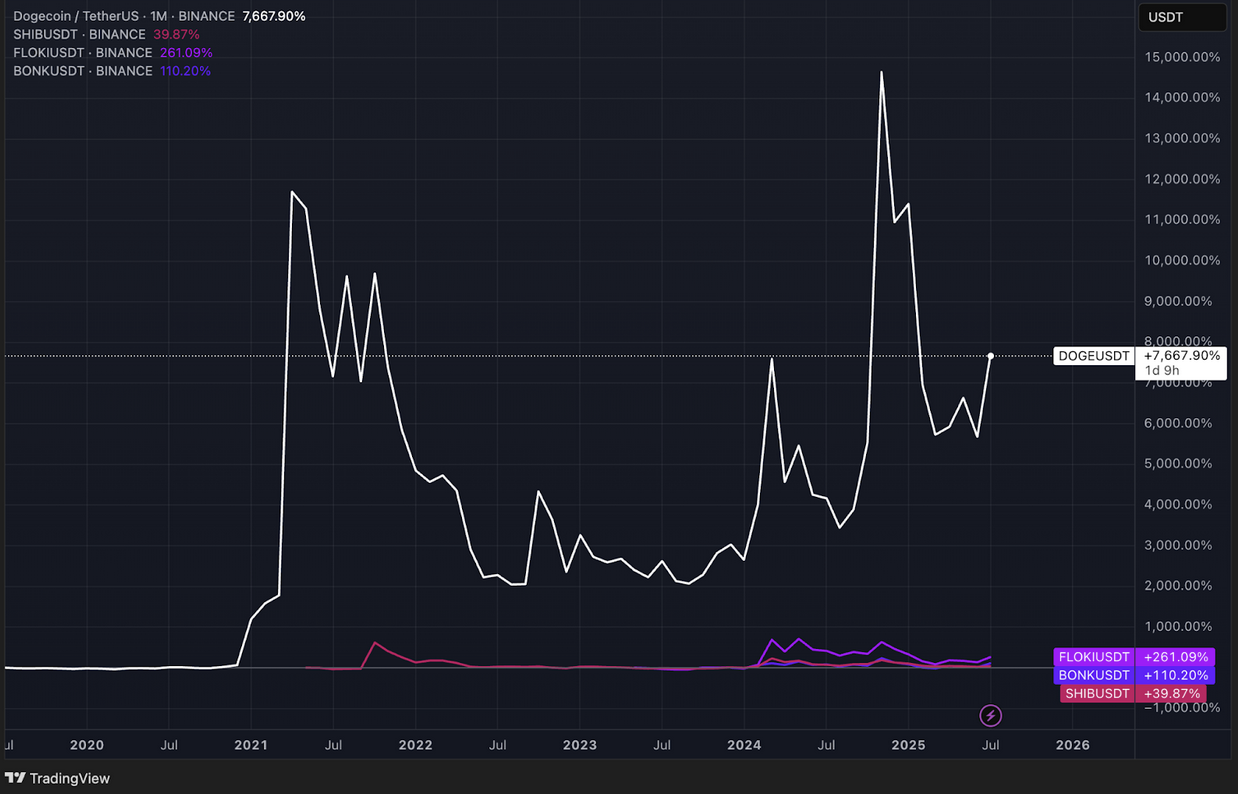Click the +261.09% value tag on price scale
Viewport: 1238px width, 794px height.
click(x=1176, y=657)
